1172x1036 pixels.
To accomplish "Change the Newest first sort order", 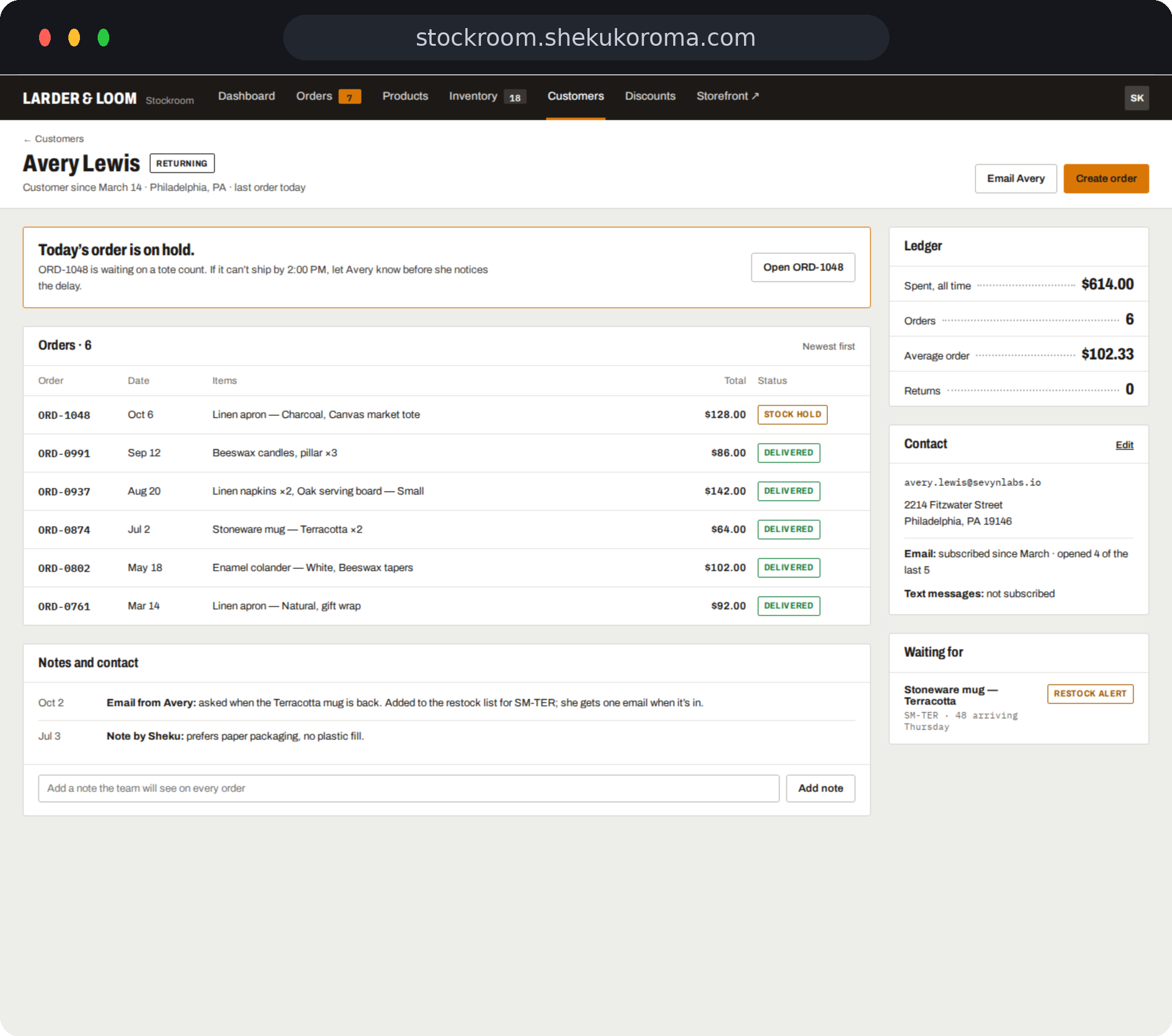I will [828, 346].
